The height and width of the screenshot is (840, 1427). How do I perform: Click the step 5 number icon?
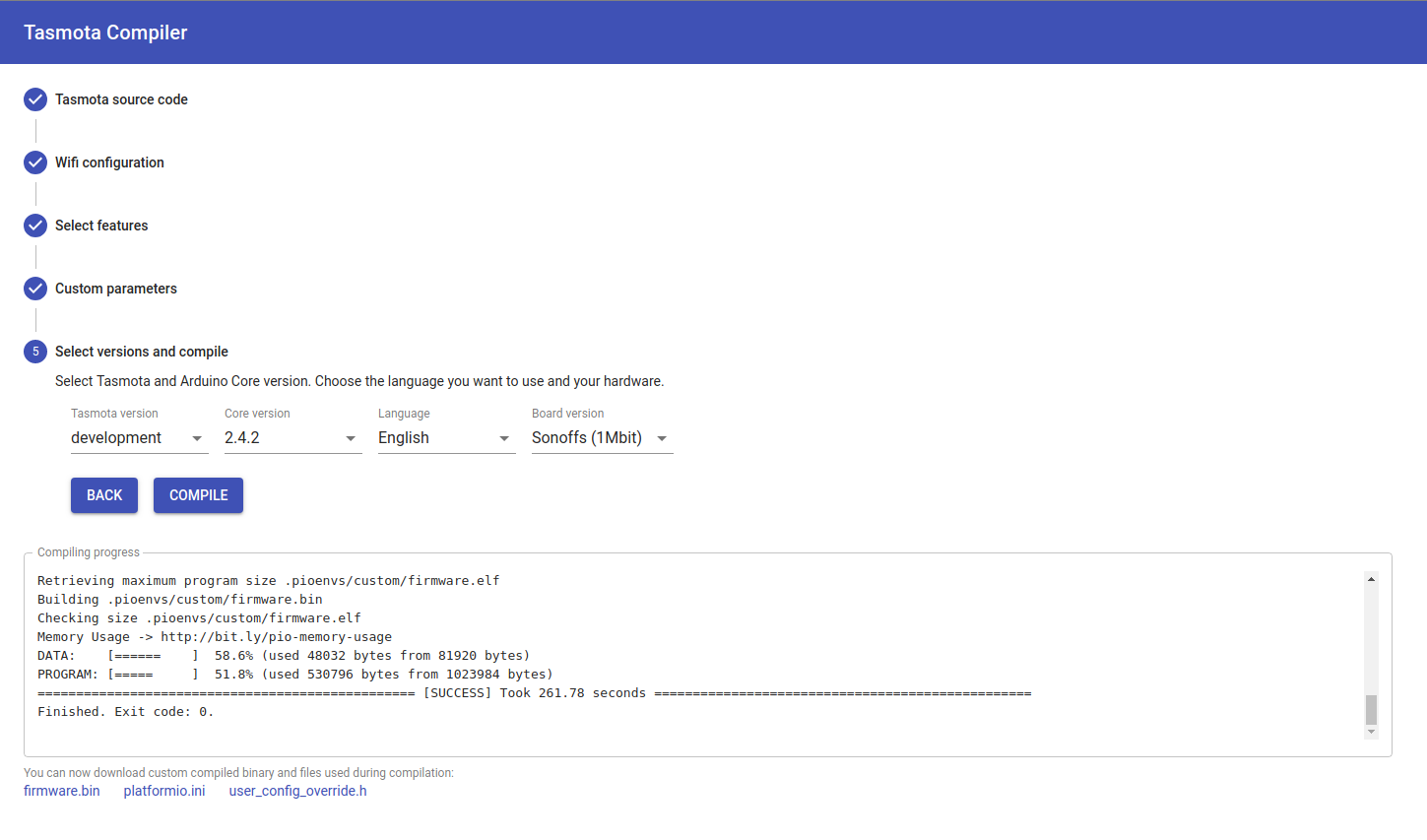pyautogui.click(x=35, y=352)
